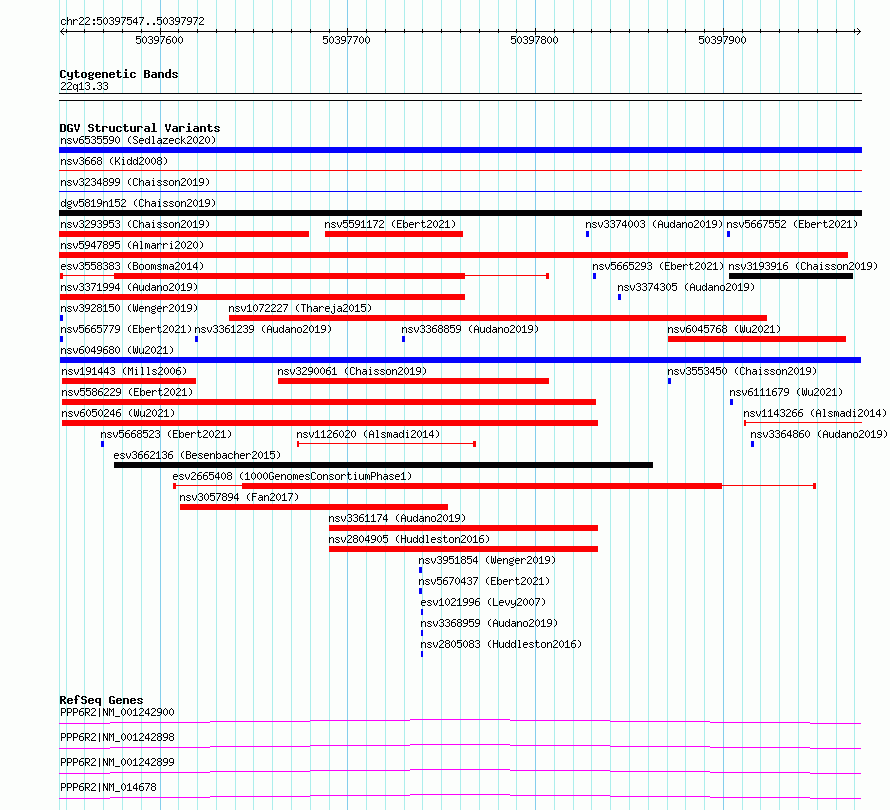Click nsv3290061 (Chaisson2019) label

click(x=352, y=371)
